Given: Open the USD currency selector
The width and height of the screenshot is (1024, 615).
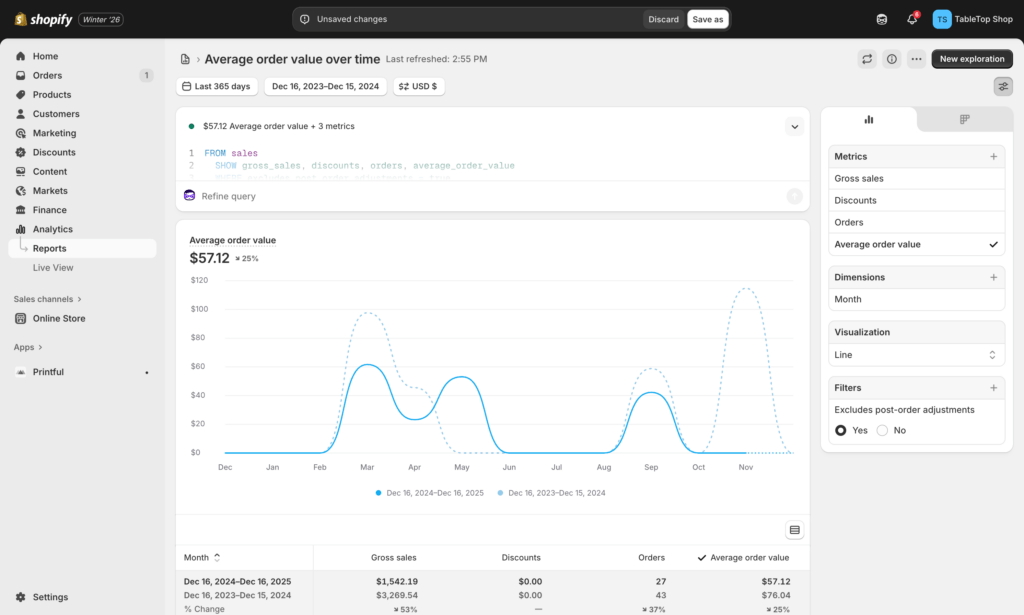Looking at the screenshot, I should 418,86.
